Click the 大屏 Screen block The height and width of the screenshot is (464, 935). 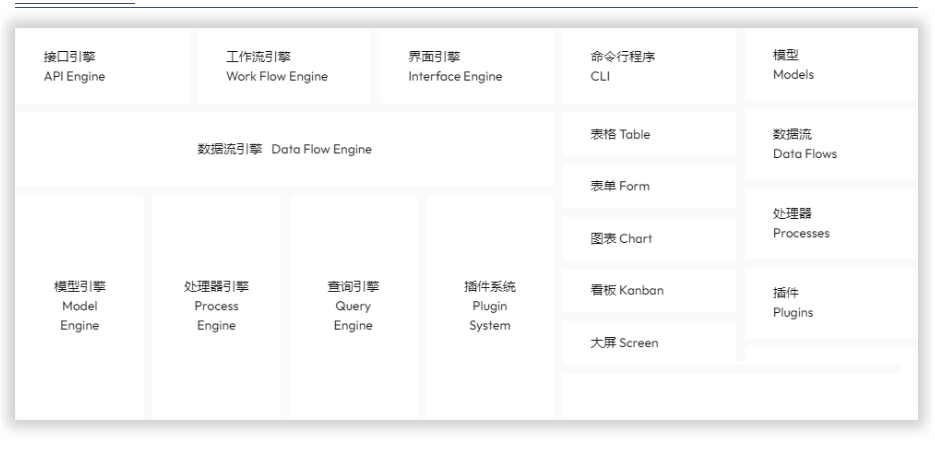pos(649,342)
